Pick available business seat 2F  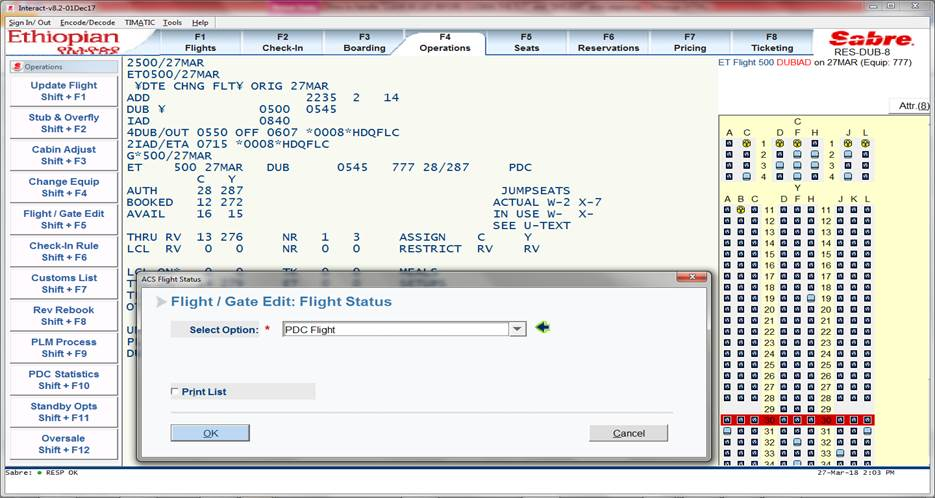coord(797,154)
